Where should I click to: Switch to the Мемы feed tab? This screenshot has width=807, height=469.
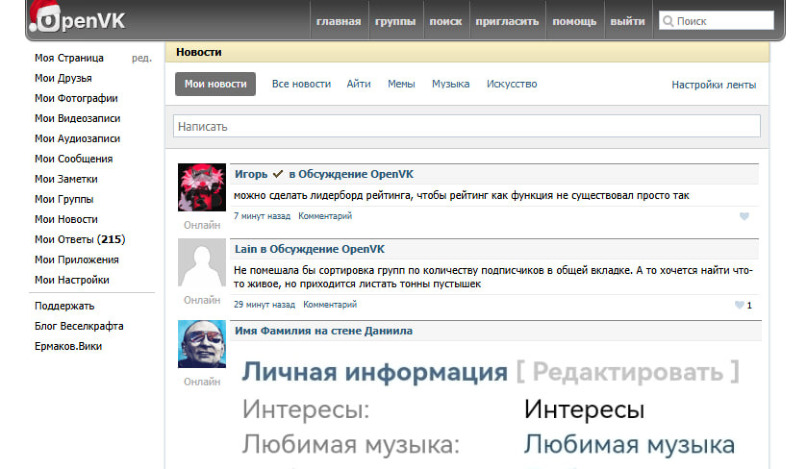coord(401,84)
